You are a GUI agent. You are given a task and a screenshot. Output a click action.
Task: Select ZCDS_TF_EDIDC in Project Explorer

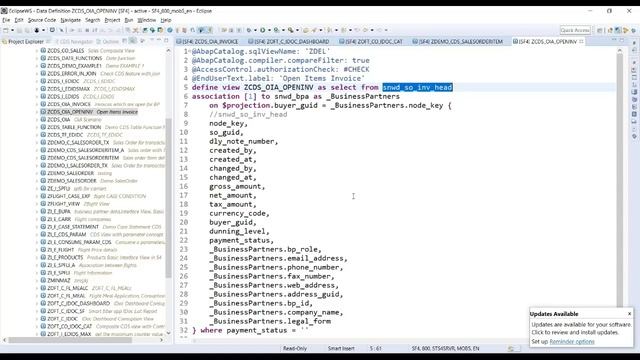[x=65, y=135]
